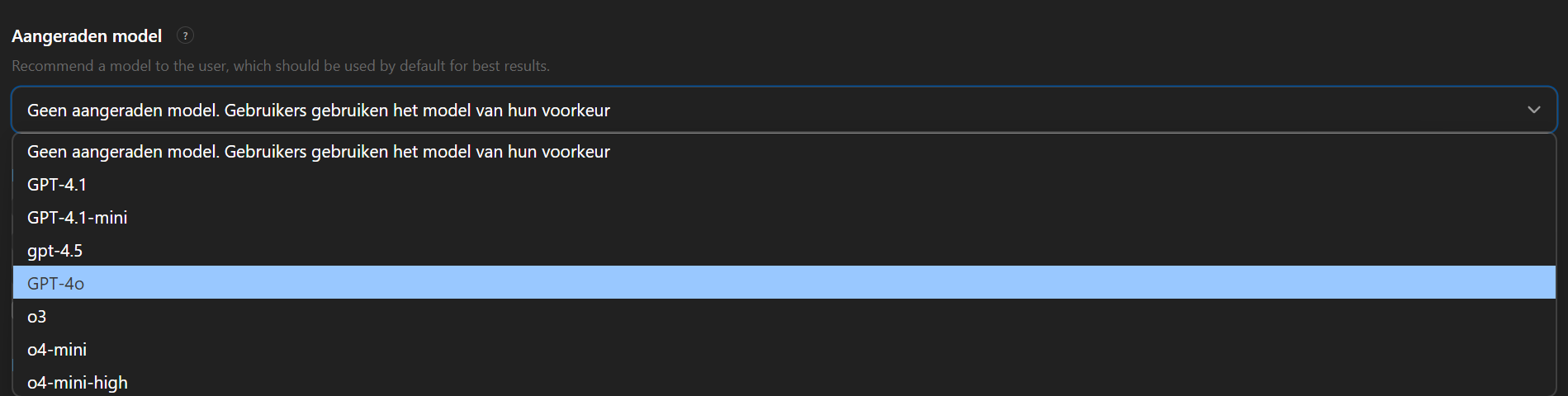Select o4-mini from the dropdown list
The height and width of the screenshot is (396, 1568).
57,350
